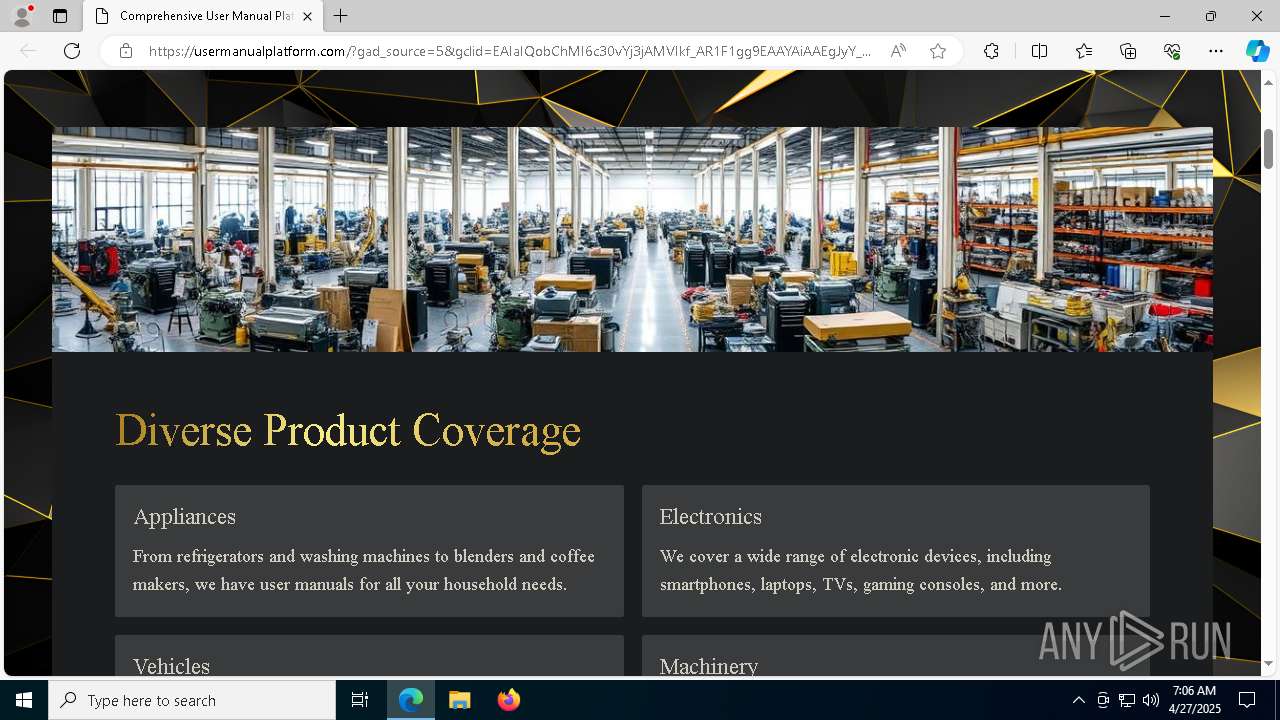Screen dimensions: 1280x720
Task: Open the notification center icon
Action: (1247, 700)
